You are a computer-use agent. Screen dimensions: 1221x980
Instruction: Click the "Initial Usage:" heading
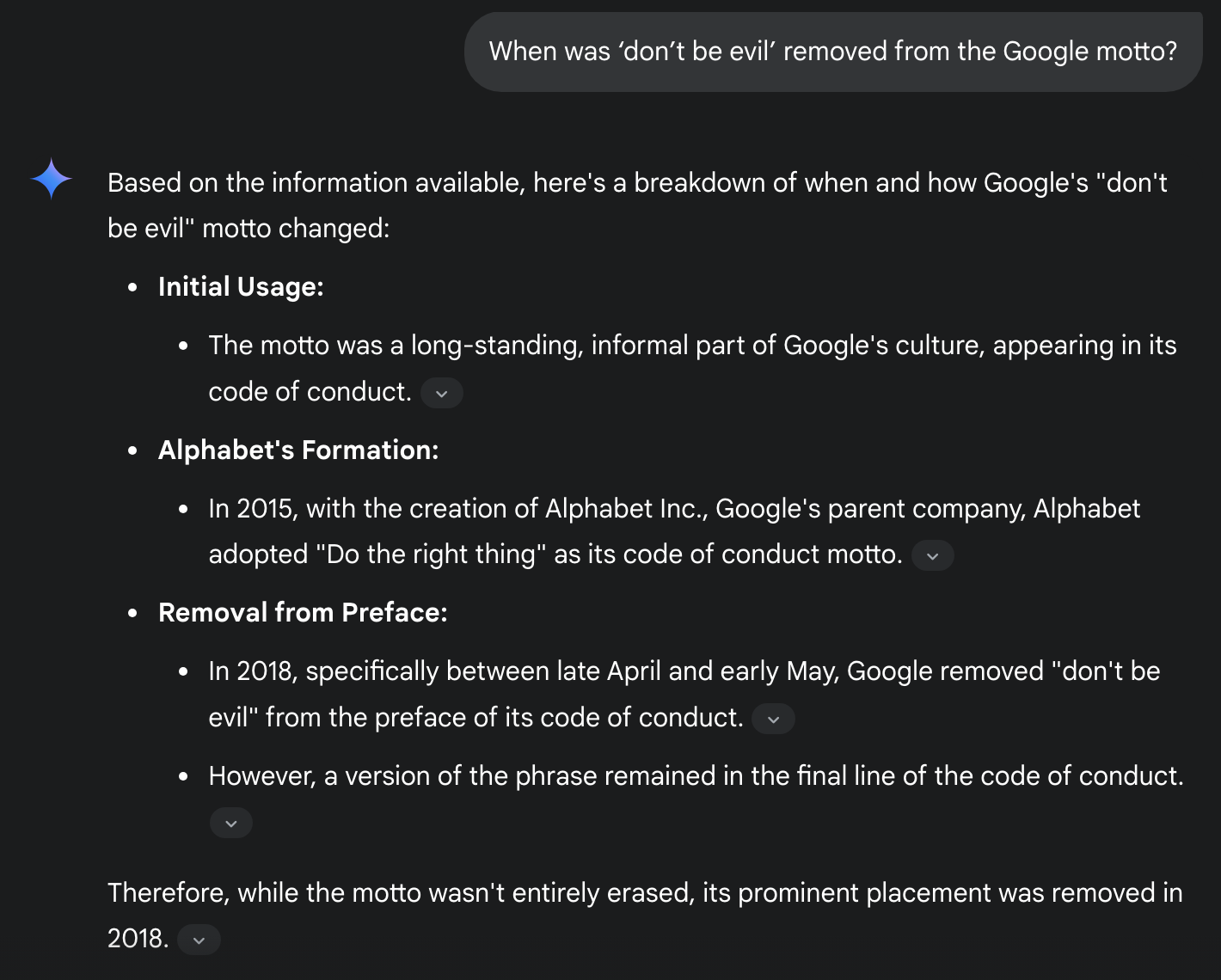(x=241, y=287)
